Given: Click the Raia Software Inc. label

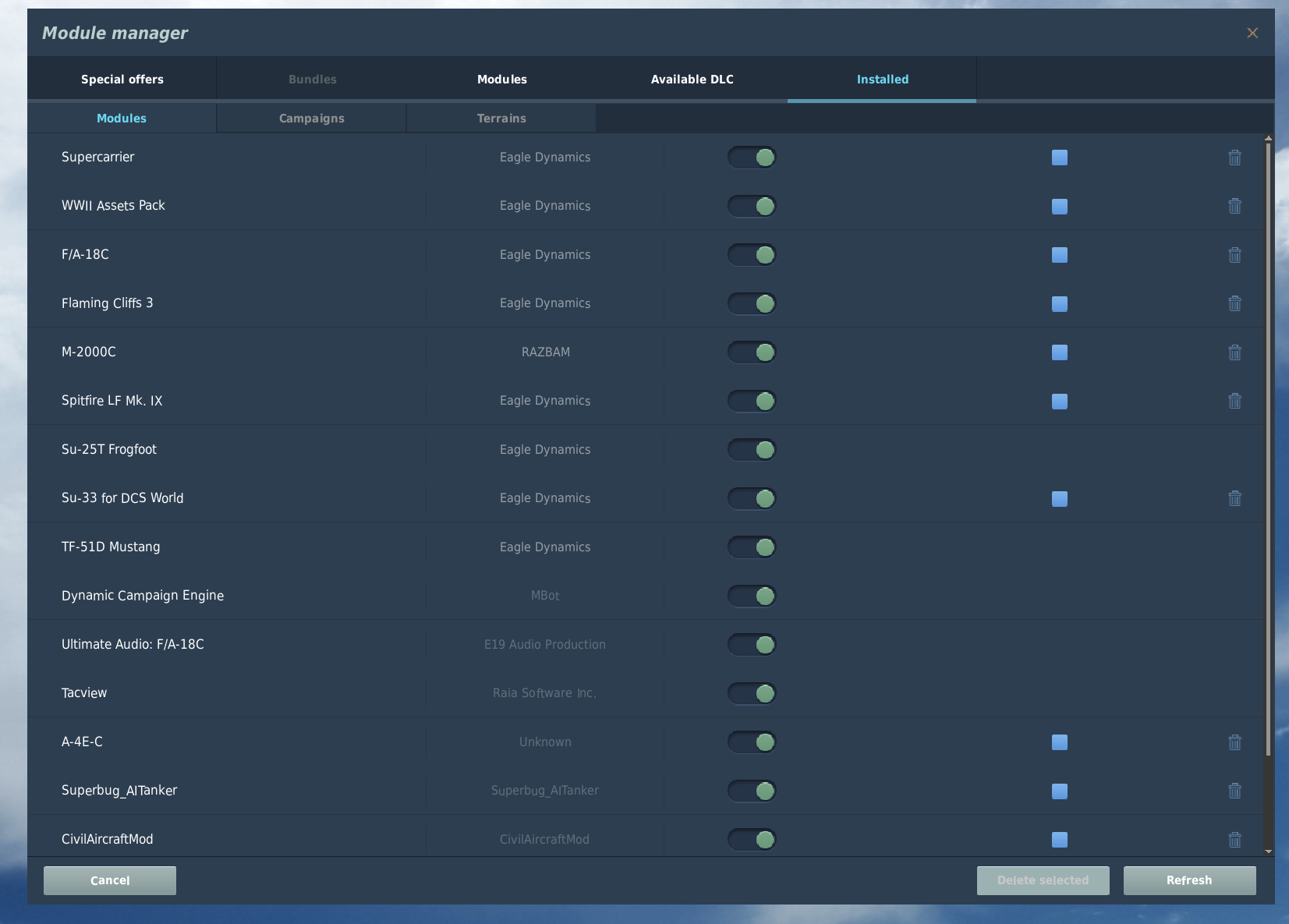Looking at the screenshot, I should (x=545, y=693).
